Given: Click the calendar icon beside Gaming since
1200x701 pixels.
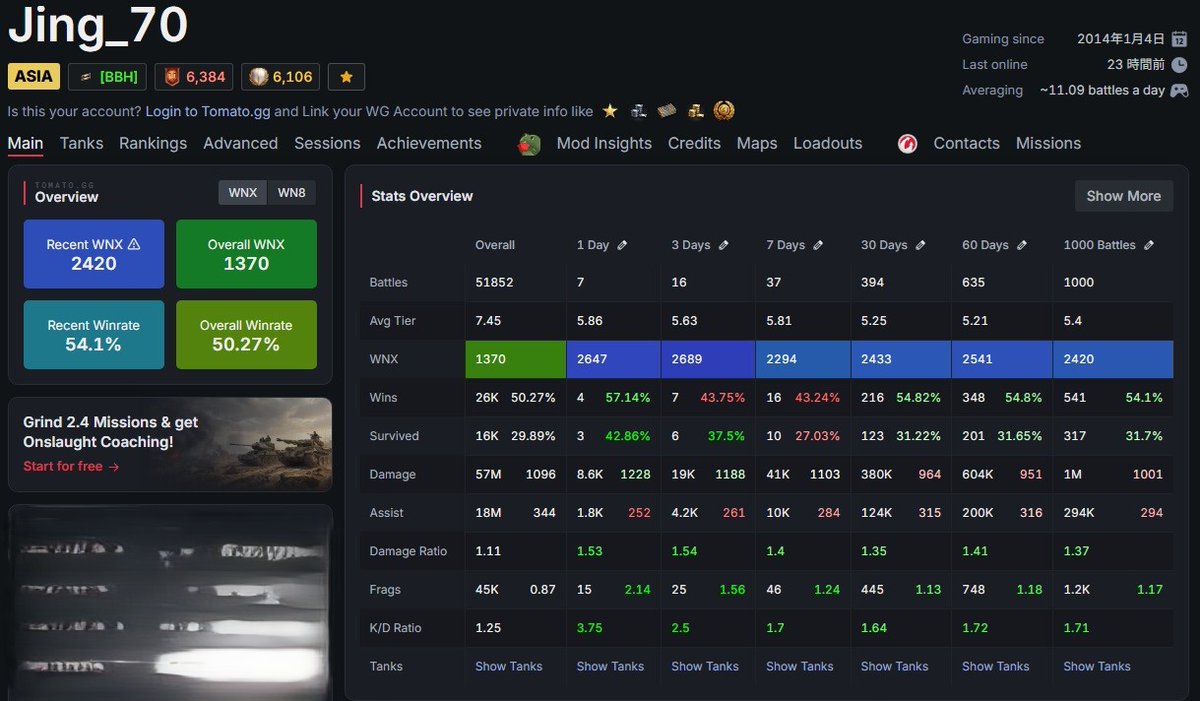Looking at the screenshot, I should tap(1179, 39).
